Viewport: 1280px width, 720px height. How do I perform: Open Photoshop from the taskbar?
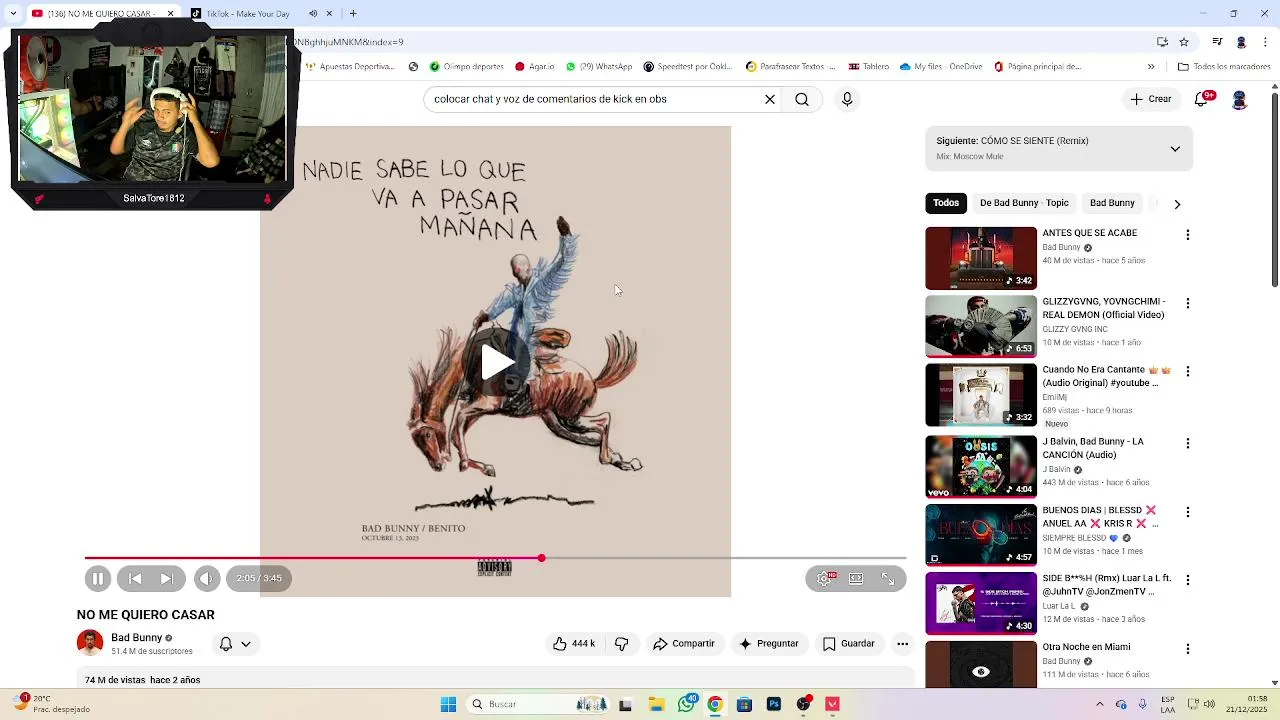(x=774, y=704)
